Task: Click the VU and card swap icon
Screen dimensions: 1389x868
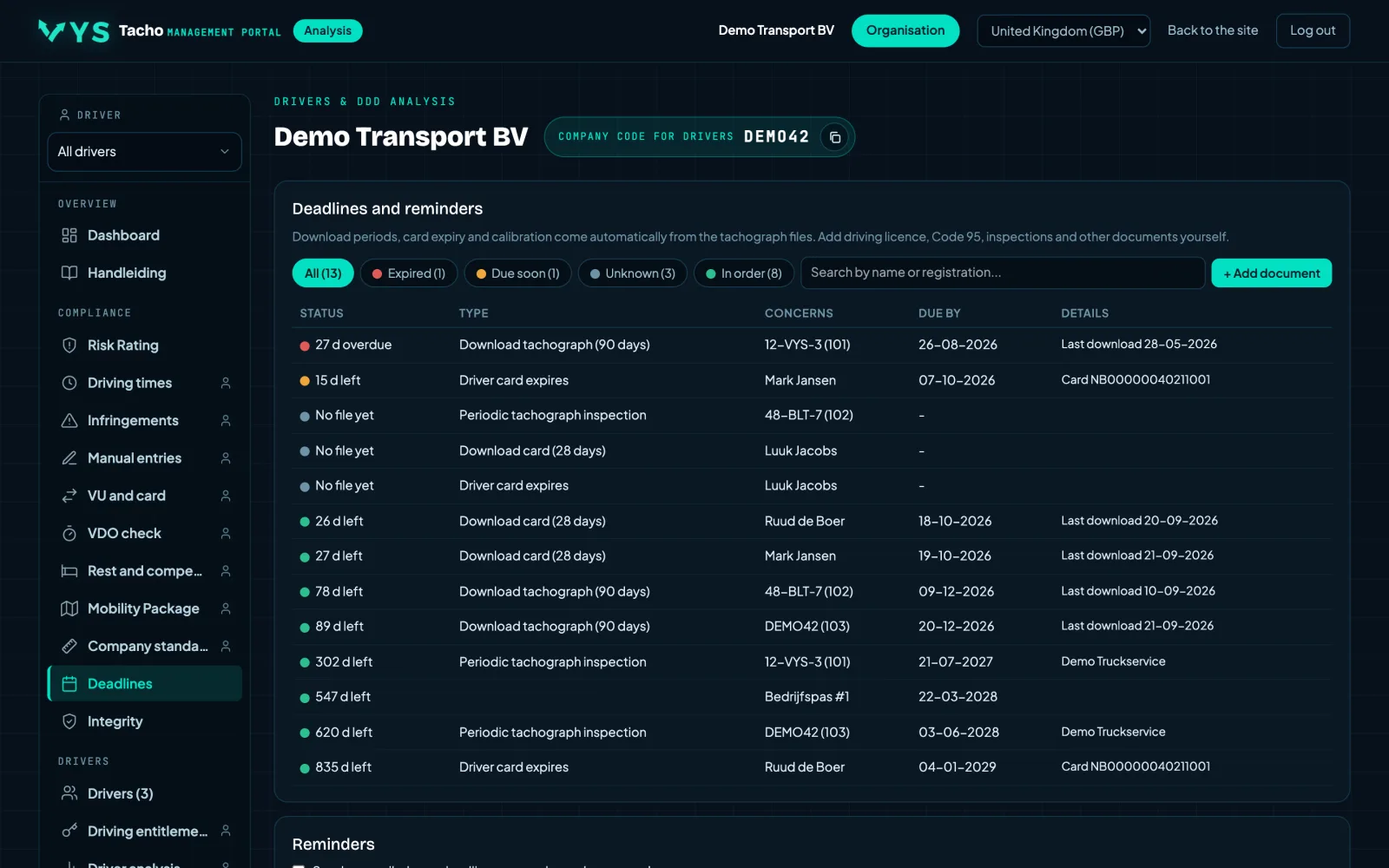Action: [69, 496]
